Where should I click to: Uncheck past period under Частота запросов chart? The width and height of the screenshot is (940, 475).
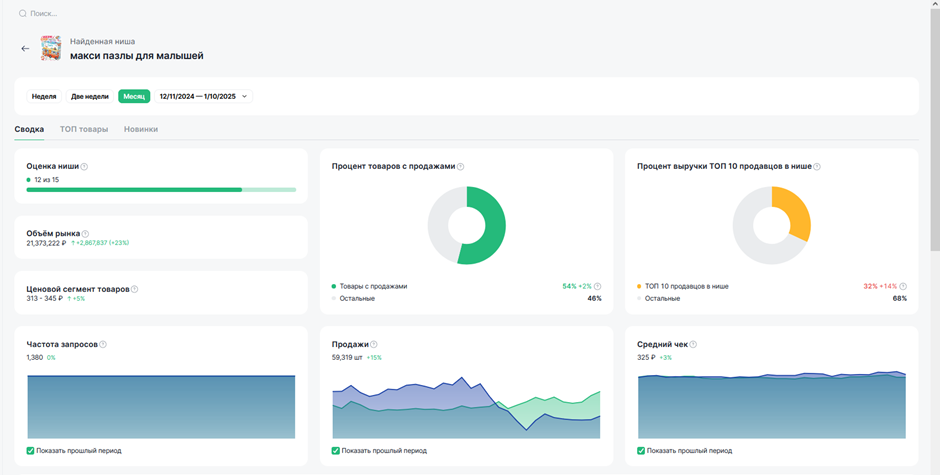(x=31, y=450)
